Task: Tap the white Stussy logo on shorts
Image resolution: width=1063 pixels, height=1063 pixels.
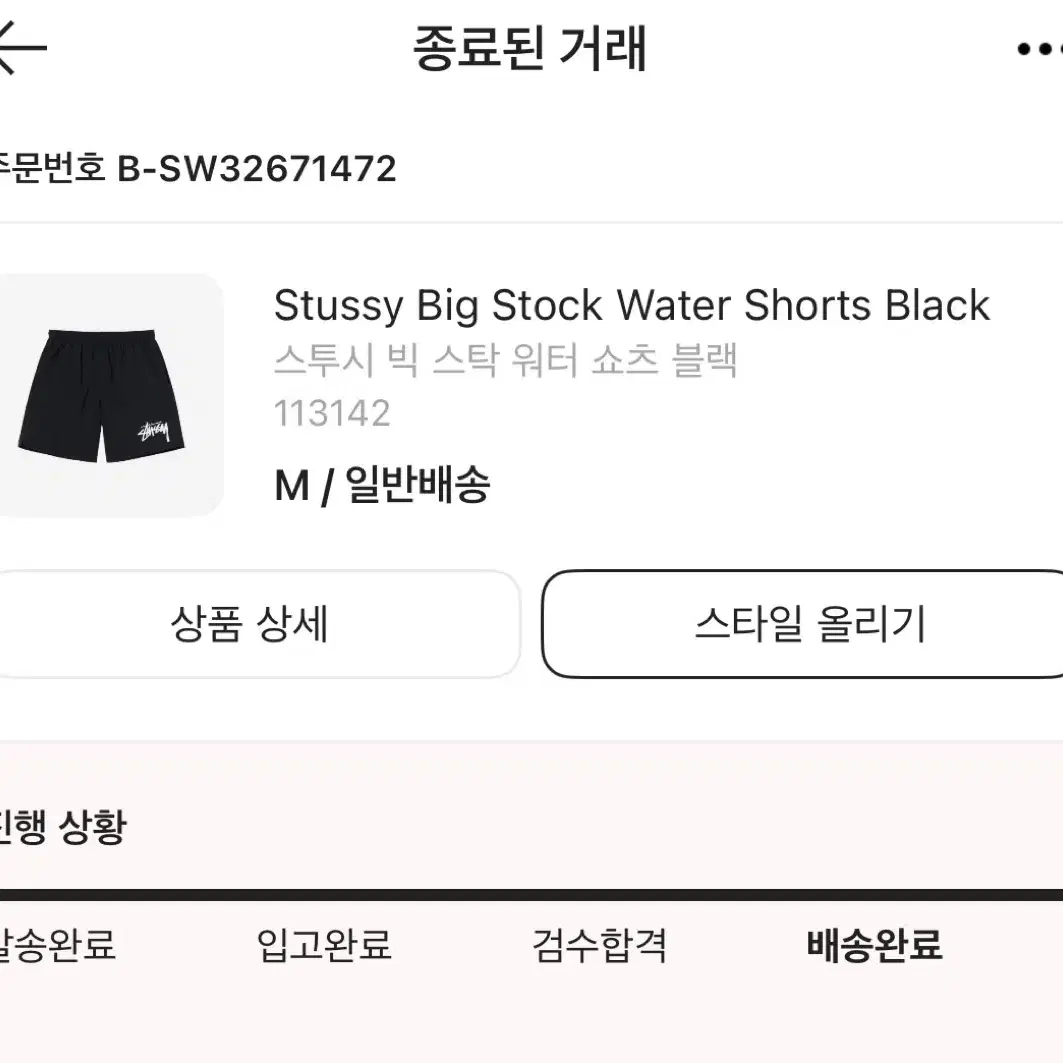Action: click(x=154, y=431)
